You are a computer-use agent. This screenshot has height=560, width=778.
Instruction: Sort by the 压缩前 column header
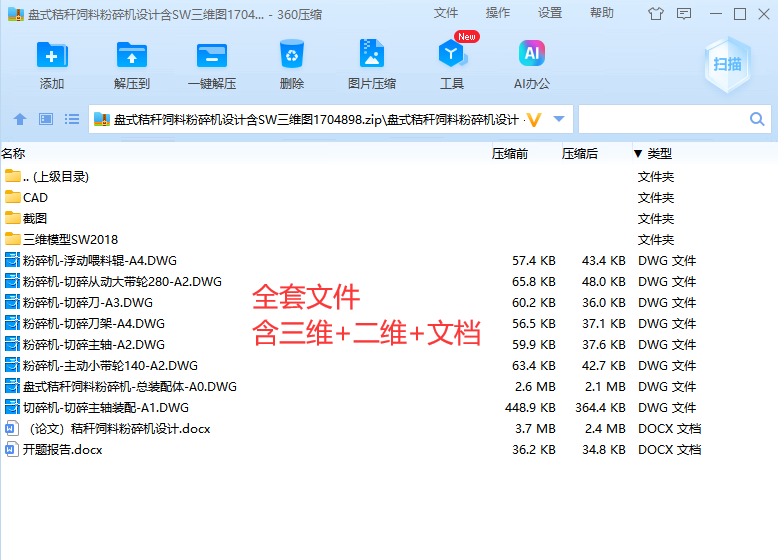tap(510, 154)
